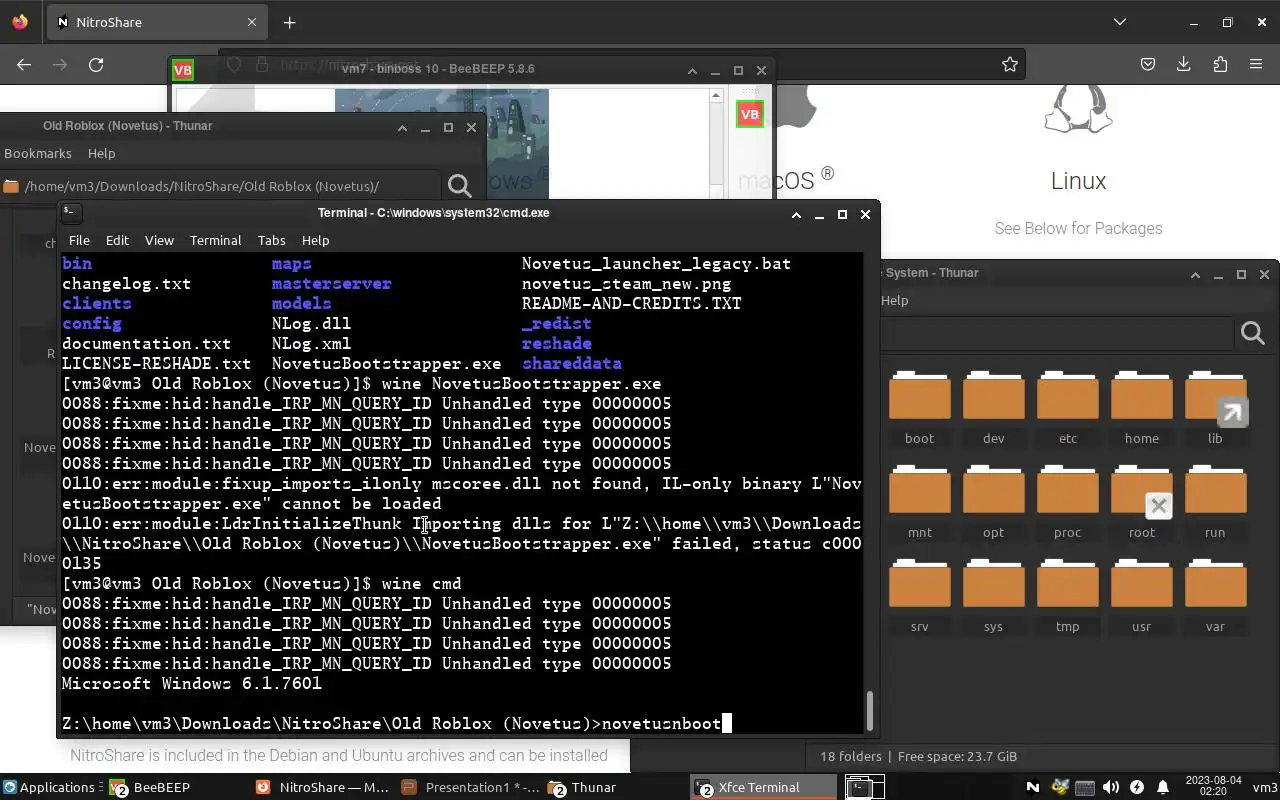Switch to NitroShare Firefox taskbar item
1280x800 pixels.
coord(323,787)
